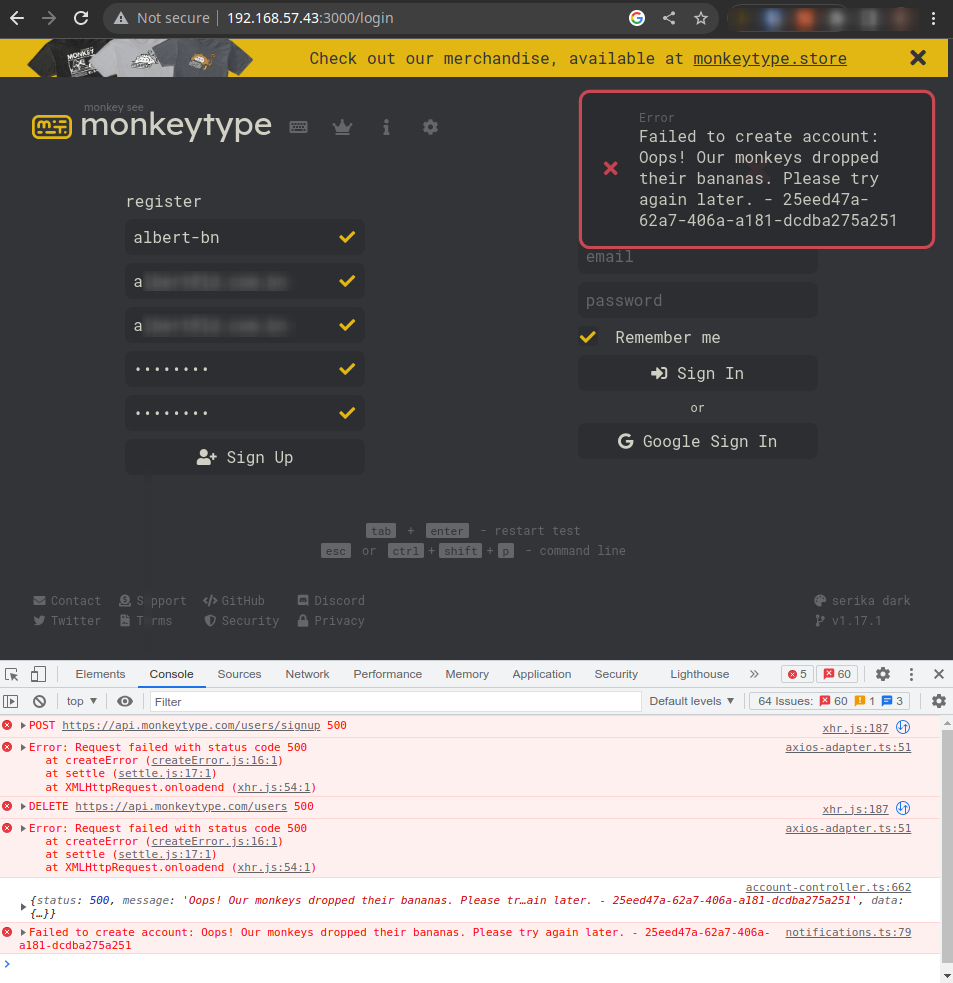Bookmark this page with star icon

[701, 18]
